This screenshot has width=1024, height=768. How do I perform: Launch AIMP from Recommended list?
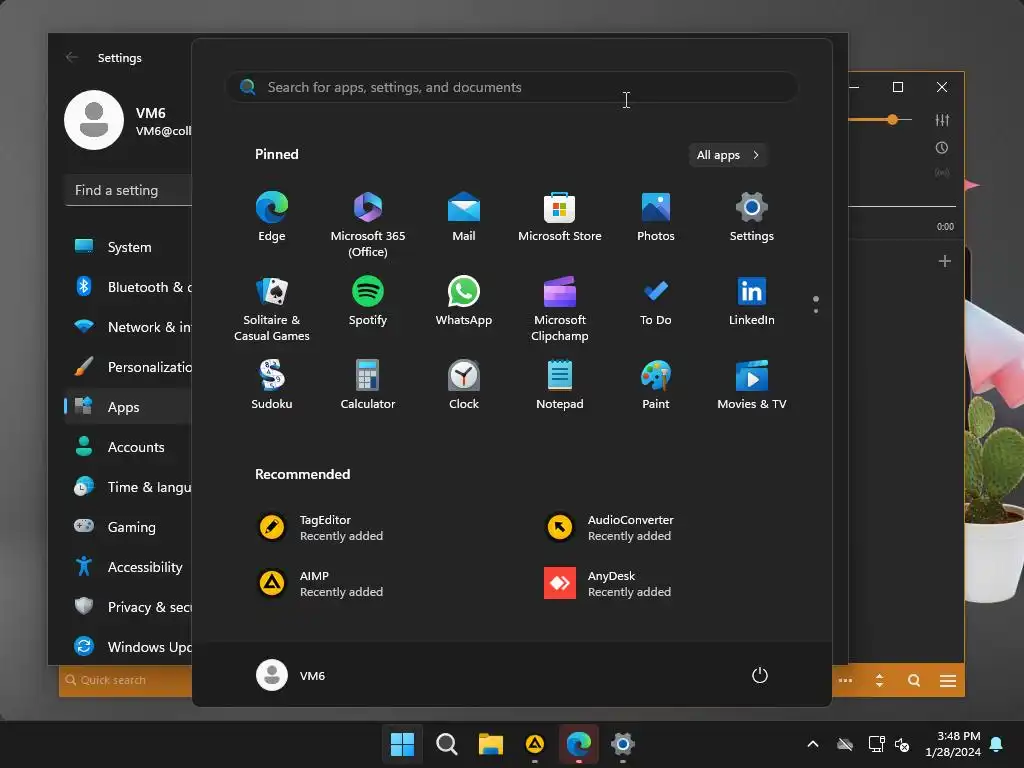point(320,584)
